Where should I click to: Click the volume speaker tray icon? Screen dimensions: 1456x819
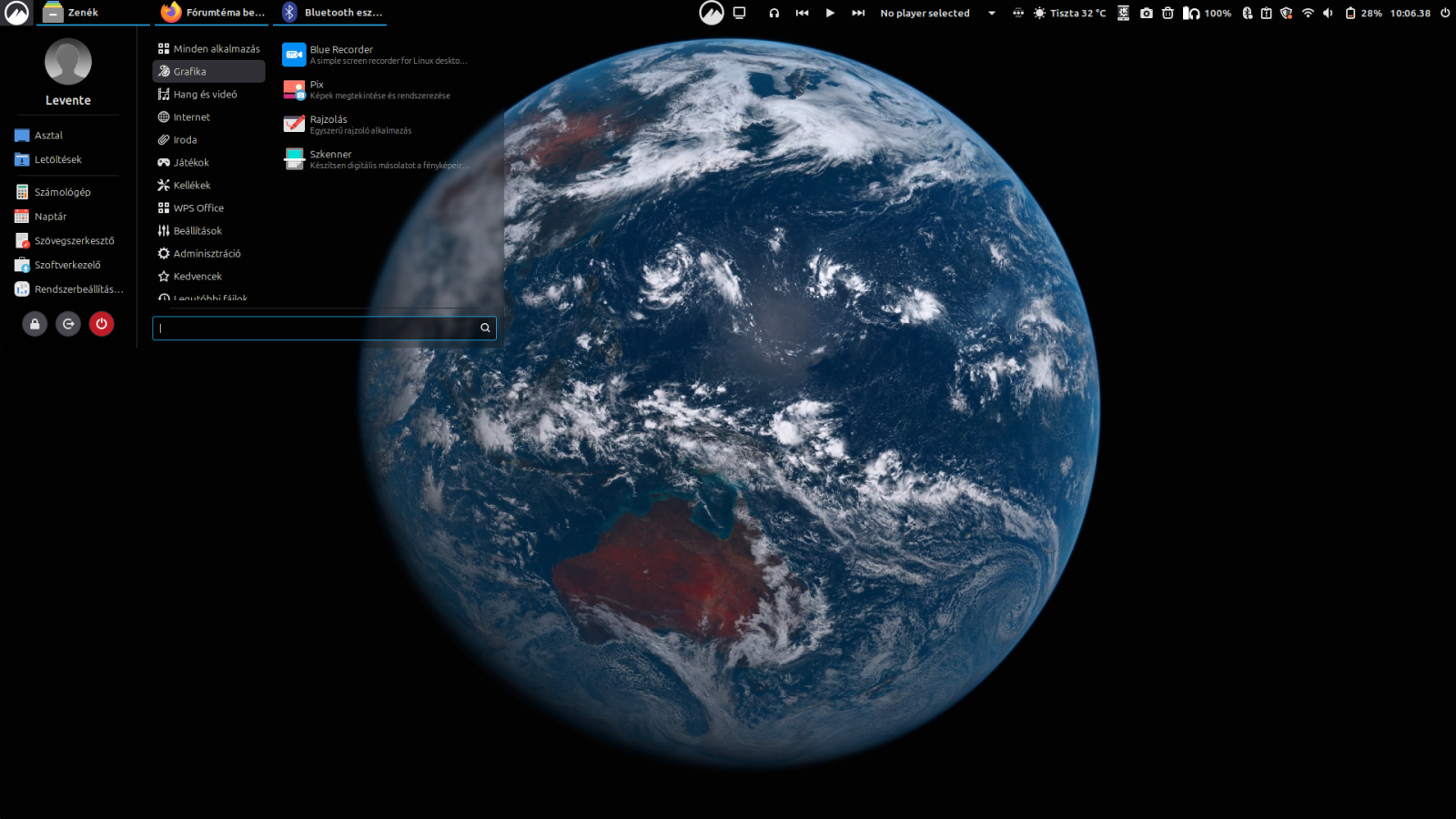pos(1328,13)
